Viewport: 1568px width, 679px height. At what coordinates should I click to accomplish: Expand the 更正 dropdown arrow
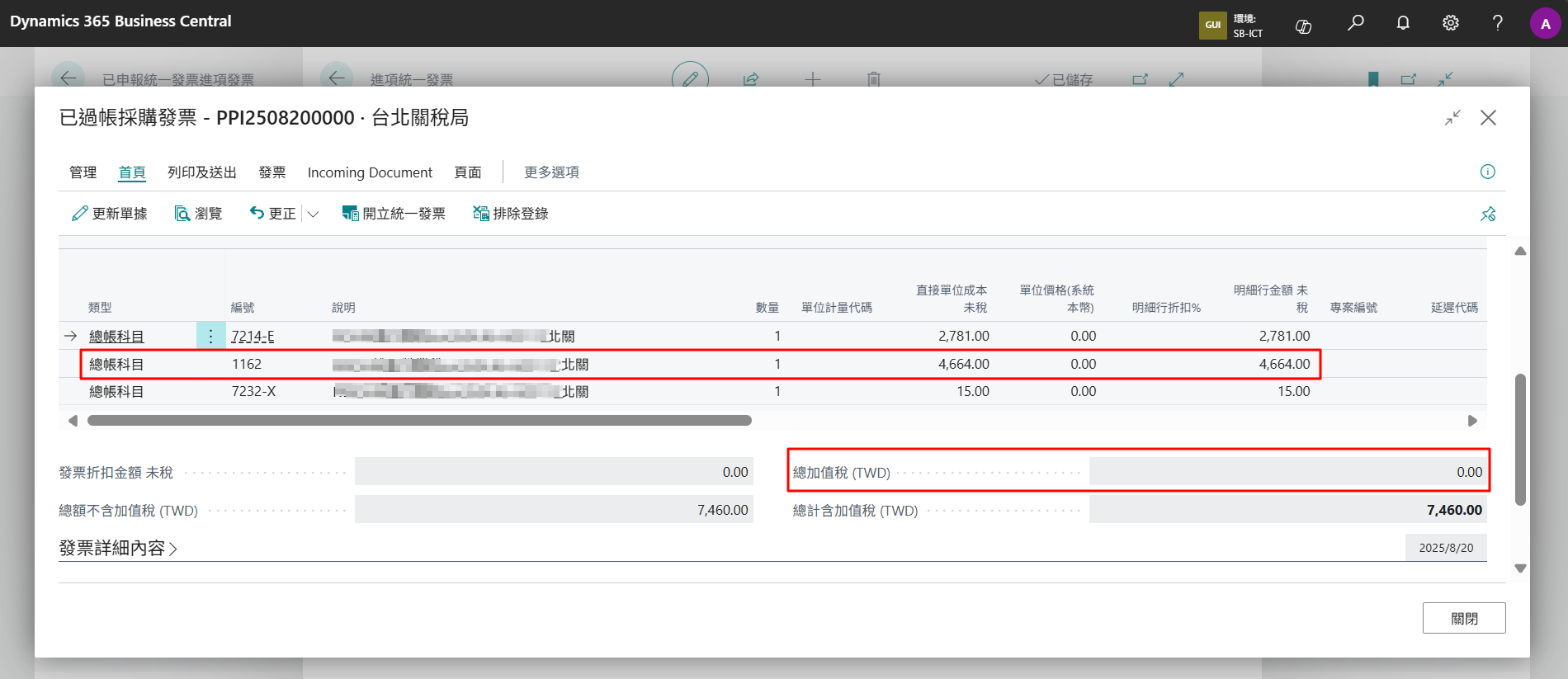pyautogui.click(x=313, y=214)
